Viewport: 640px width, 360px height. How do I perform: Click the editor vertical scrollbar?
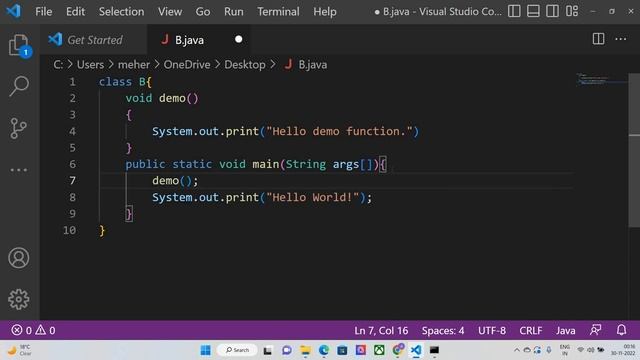pyautogui.click(x=634, y=150)
